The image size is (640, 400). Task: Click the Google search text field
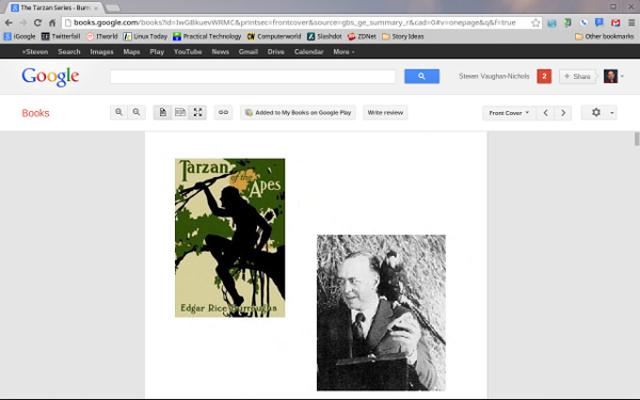click(x=253, y=76)
